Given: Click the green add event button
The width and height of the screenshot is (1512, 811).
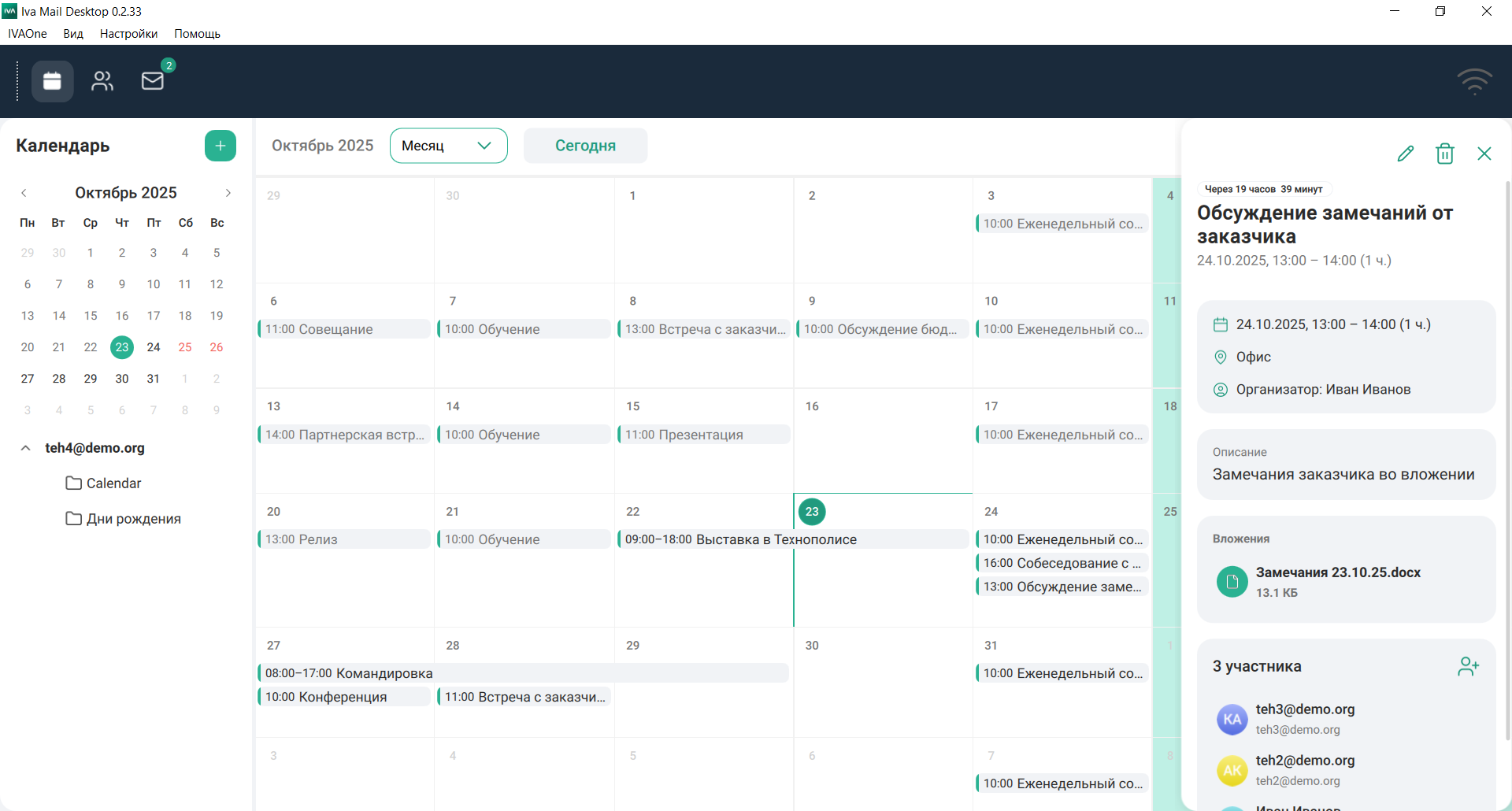Looking at the screenshot, I should [x=220, y=146].
